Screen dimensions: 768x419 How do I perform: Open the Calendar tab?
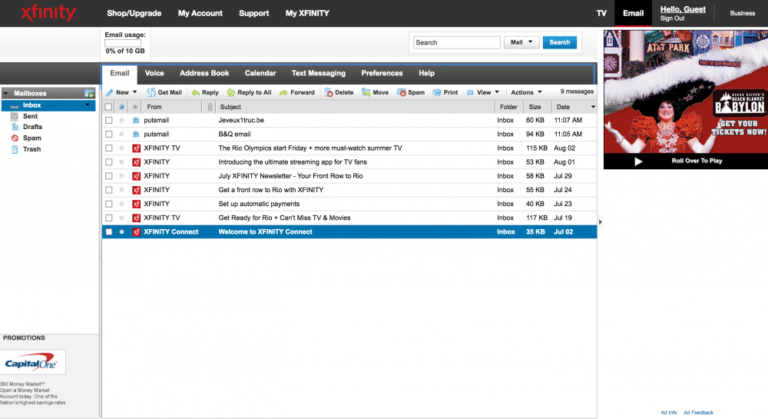click(260, 73)
